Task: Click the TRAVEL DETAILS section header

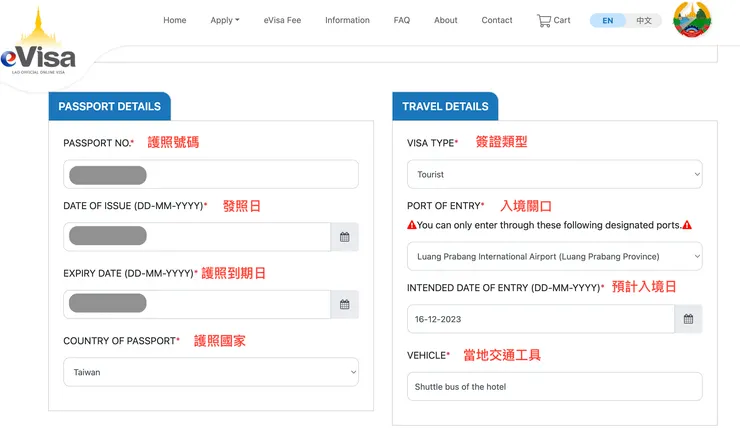Action: tap(445, 106)
